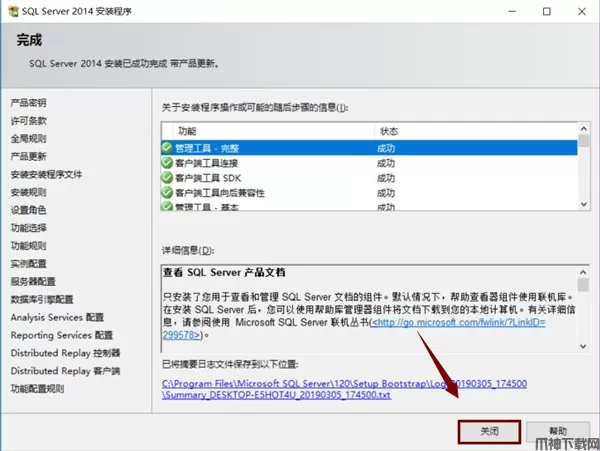Click the SQL Server setup title bar icon
Screen dimensions: 600x451
point(13,11)
